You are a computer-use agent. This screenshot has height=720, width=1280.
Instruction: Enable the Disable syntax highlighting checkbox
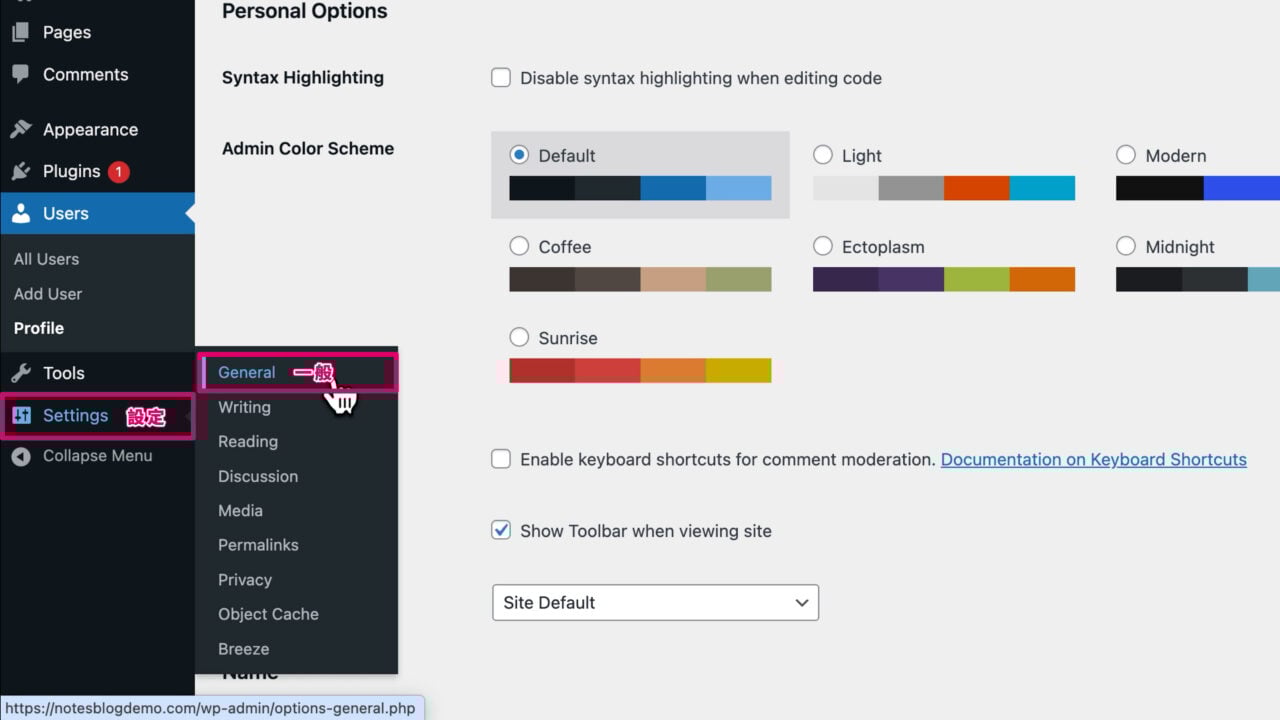click(501, 78)
